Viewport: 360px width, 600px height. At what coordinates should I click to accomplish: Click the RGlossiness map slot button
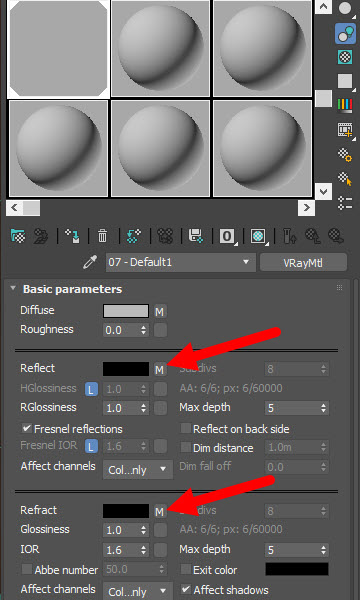click(x=160, y=408)
